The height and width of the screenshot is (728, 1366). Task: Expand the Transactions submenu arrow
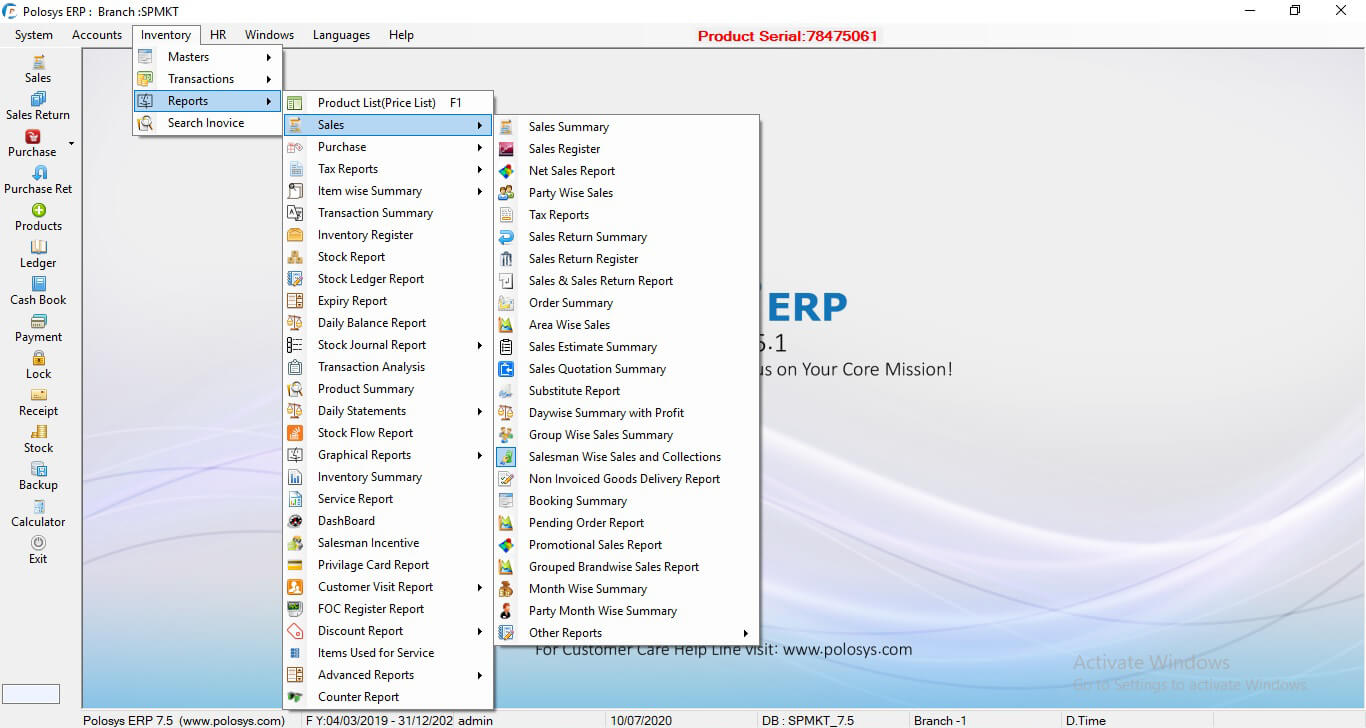click(x=269, y=79)
